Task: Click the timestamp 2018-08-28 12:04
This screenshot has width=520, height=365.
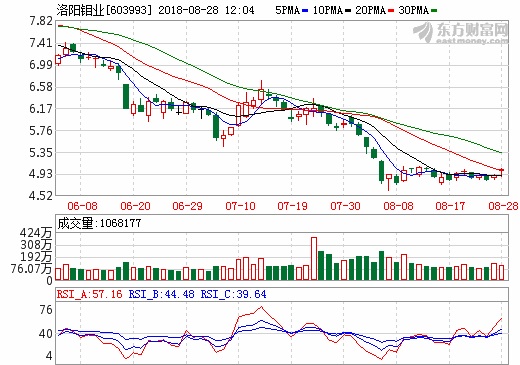Action: pos(206,10)
